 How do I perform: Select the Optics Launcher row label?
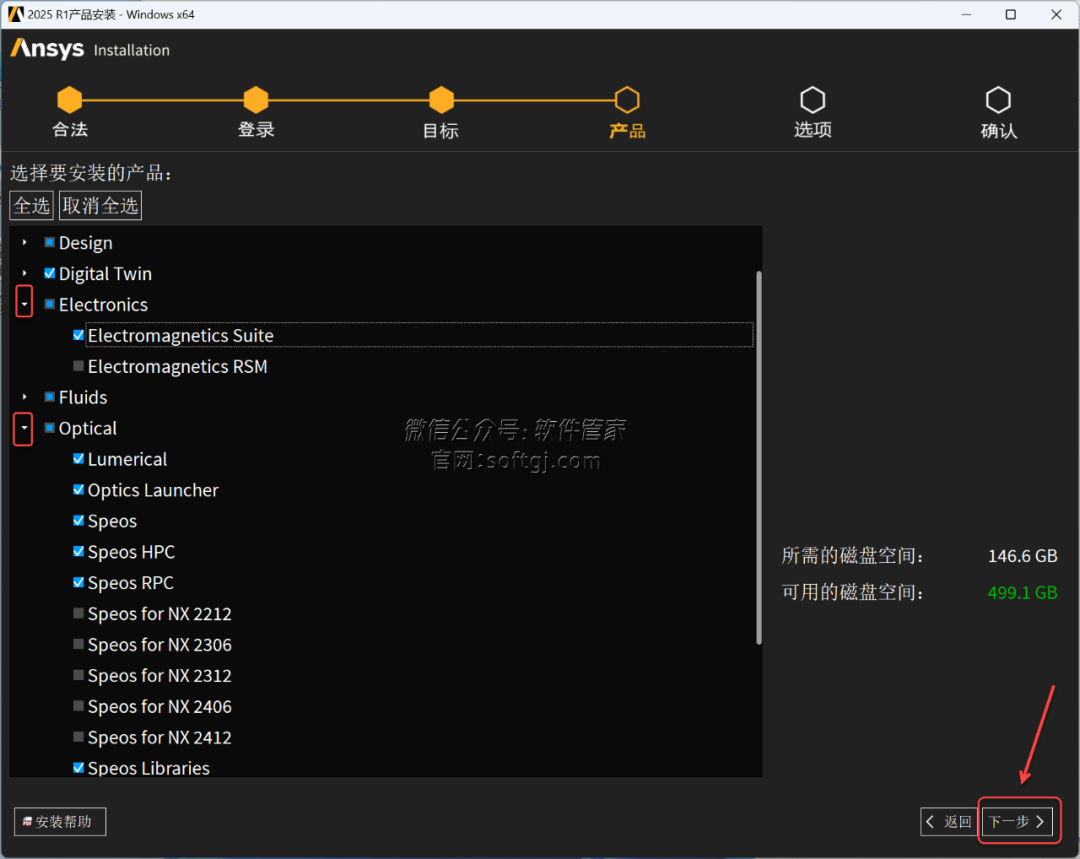tap(153, 490)
